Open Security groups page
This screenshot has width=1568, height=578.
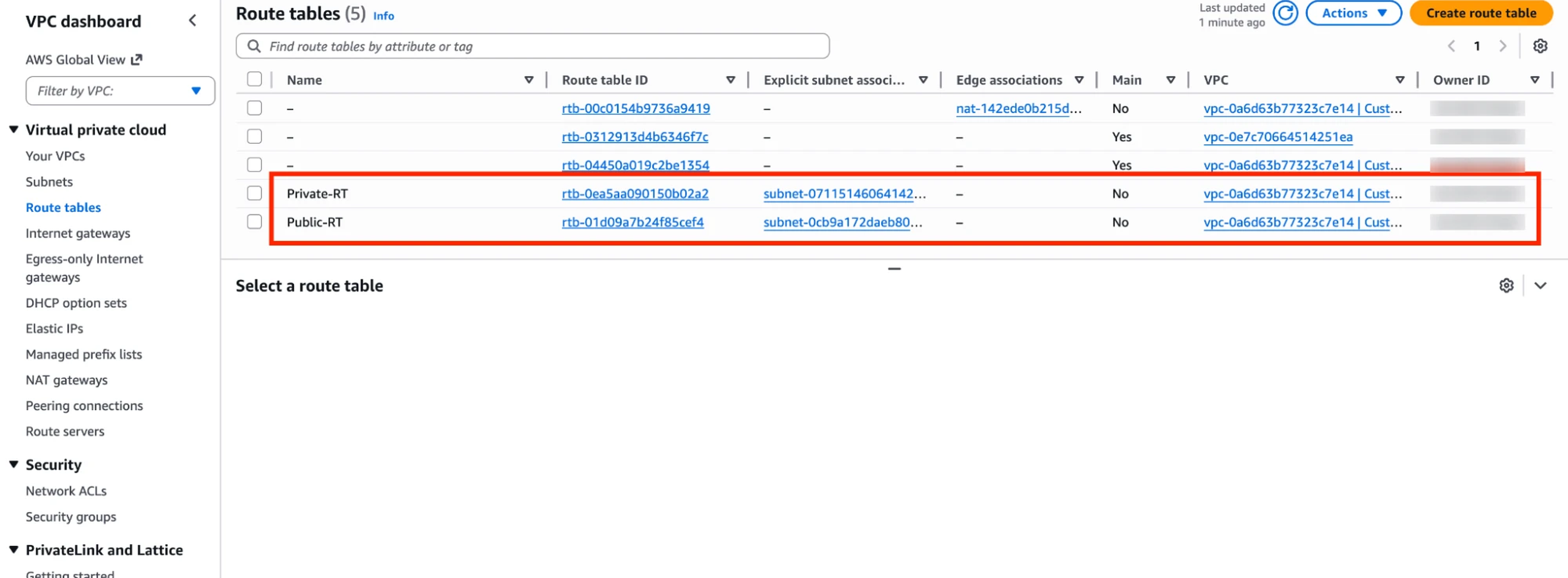pyautogui.click(x=71, y=517)
